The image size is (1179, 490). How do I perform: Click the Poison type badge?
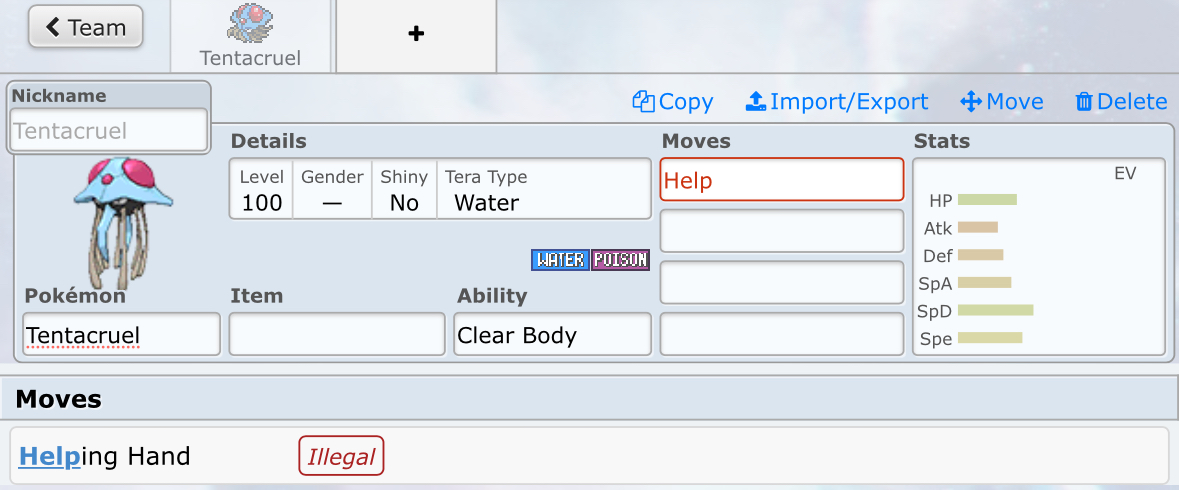(620, 260)
